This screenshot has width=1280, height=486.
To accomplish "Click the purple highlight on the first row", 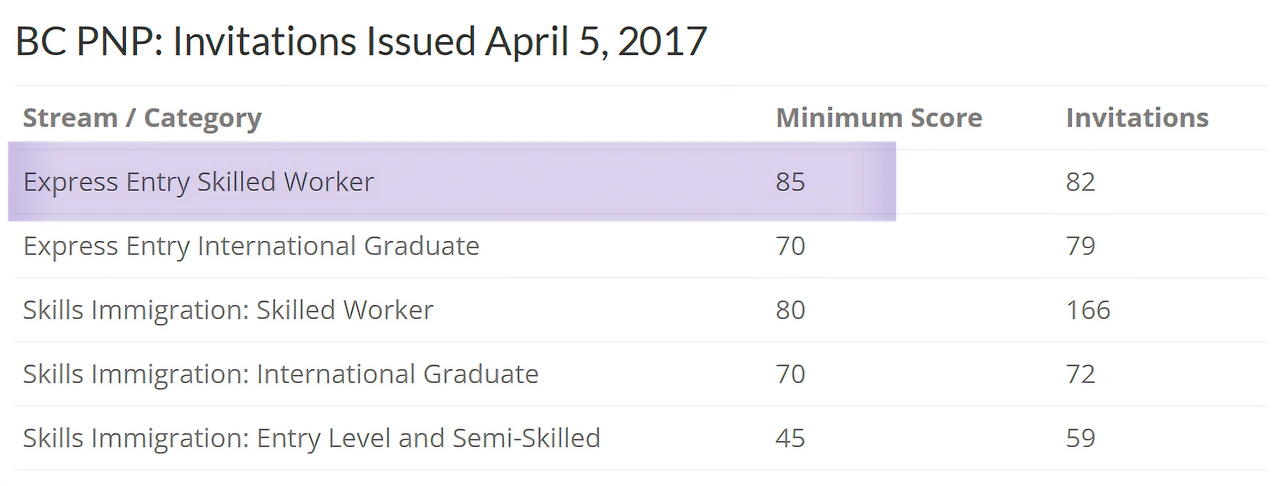I will point(452,181).
